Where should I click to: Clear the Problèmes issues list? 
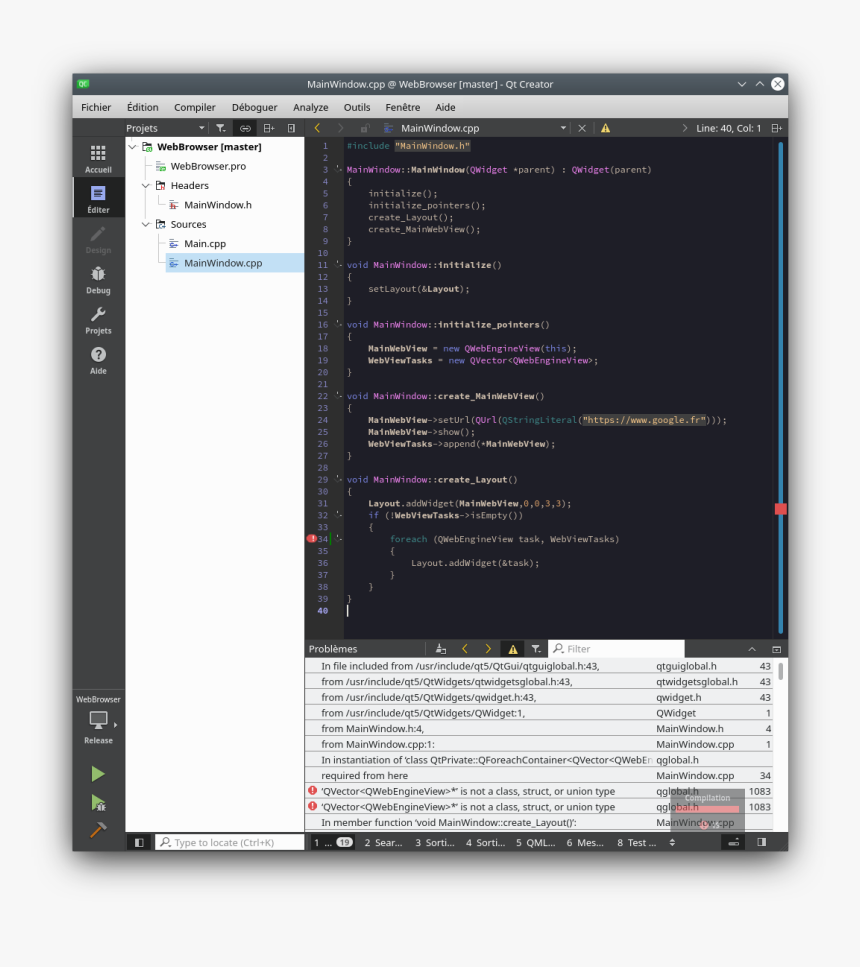click(440, 649)
